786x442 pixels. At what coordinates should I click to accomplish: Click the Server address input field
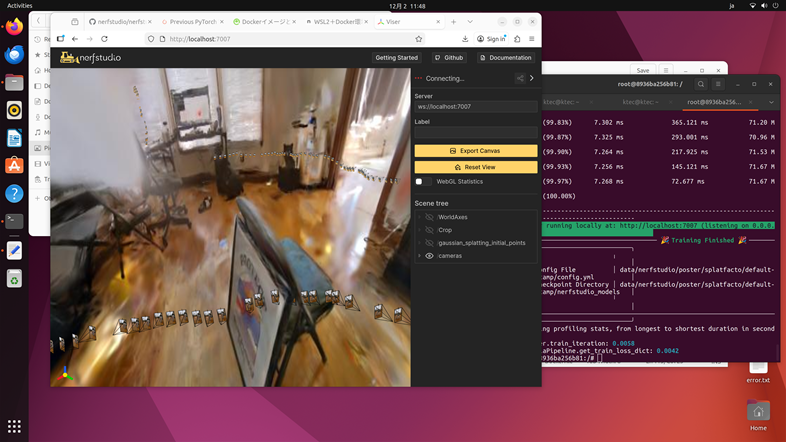pos(476,106)
